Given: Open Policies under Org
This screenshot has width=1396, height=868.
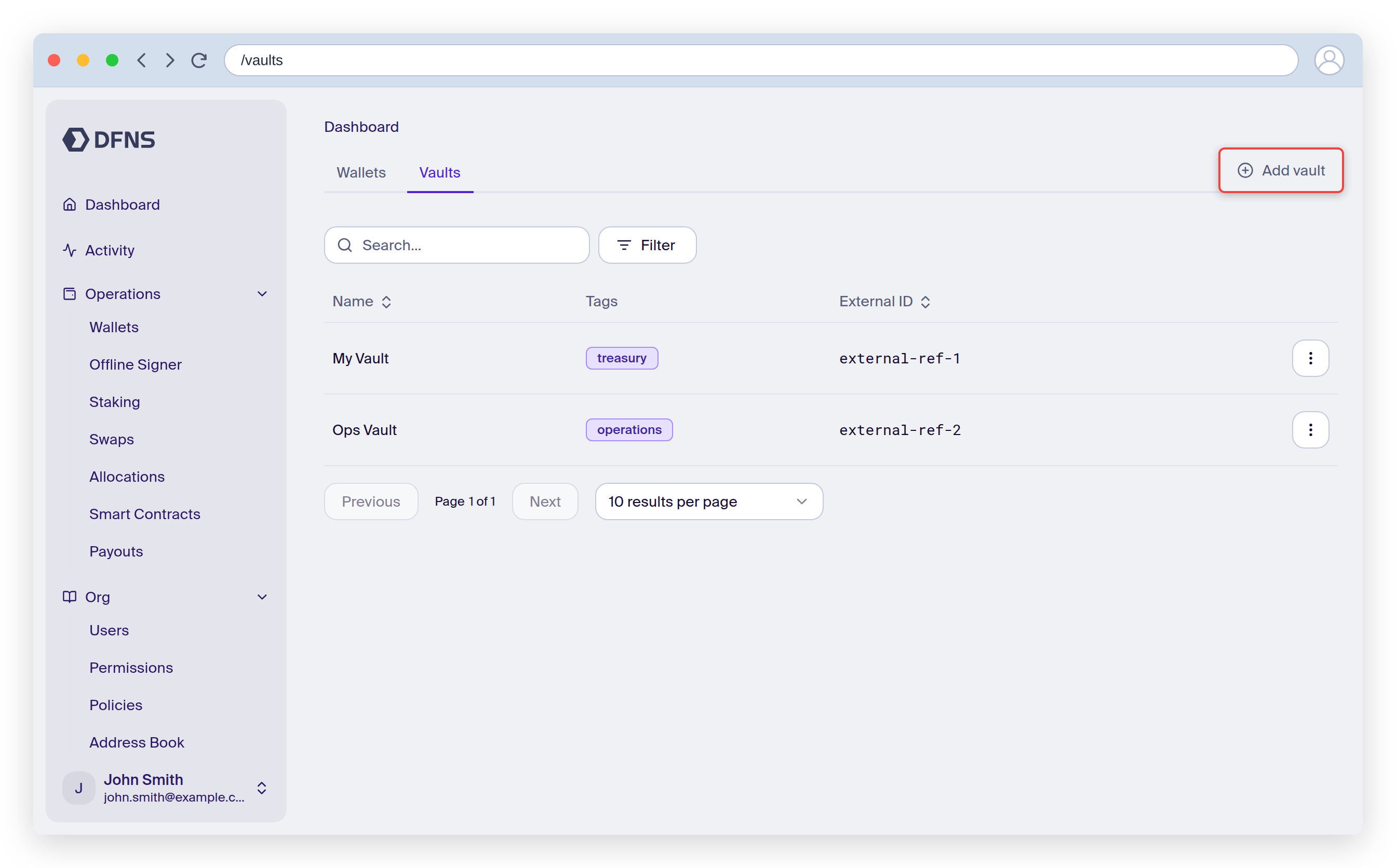Looking at the screenshot, I should pos(116,705).
